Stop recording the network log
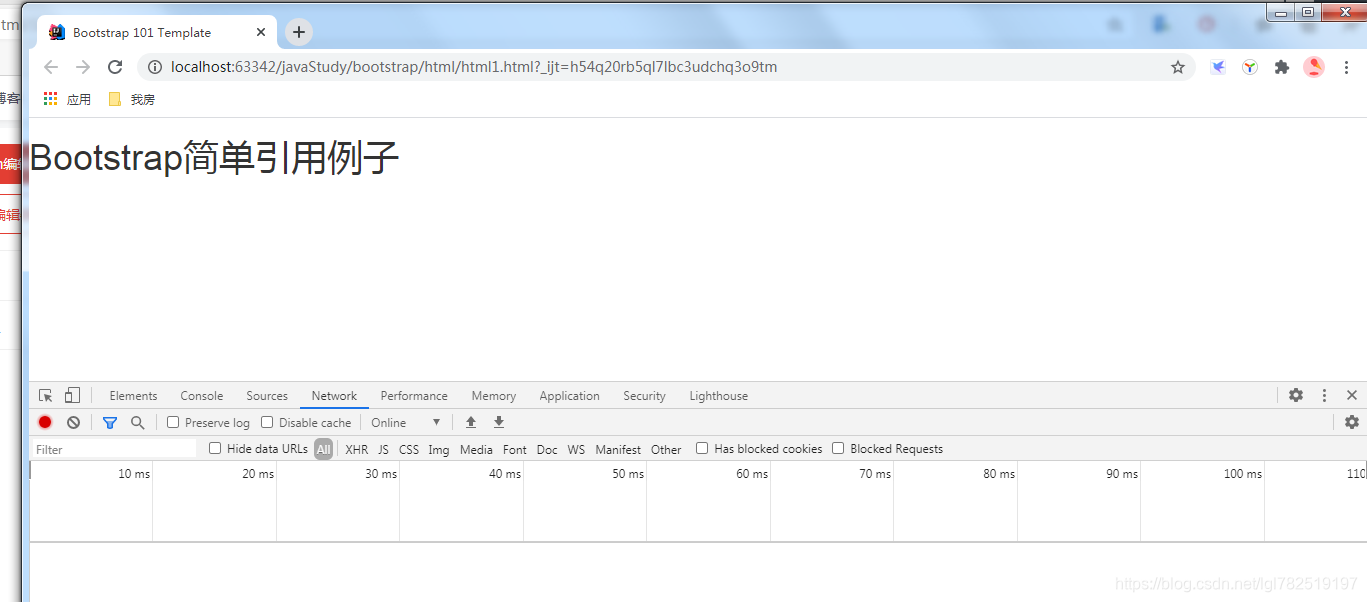This screenshot has width=1367, height=602. [45, 422]
